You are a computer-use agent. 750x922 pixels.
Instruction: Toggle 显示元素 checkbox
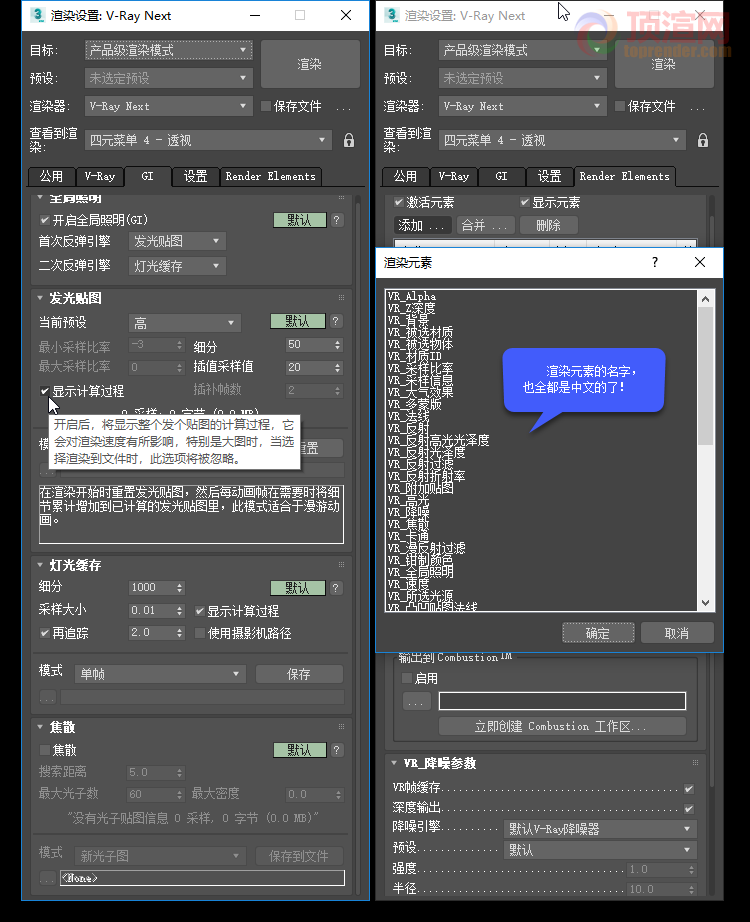point(525,202)
